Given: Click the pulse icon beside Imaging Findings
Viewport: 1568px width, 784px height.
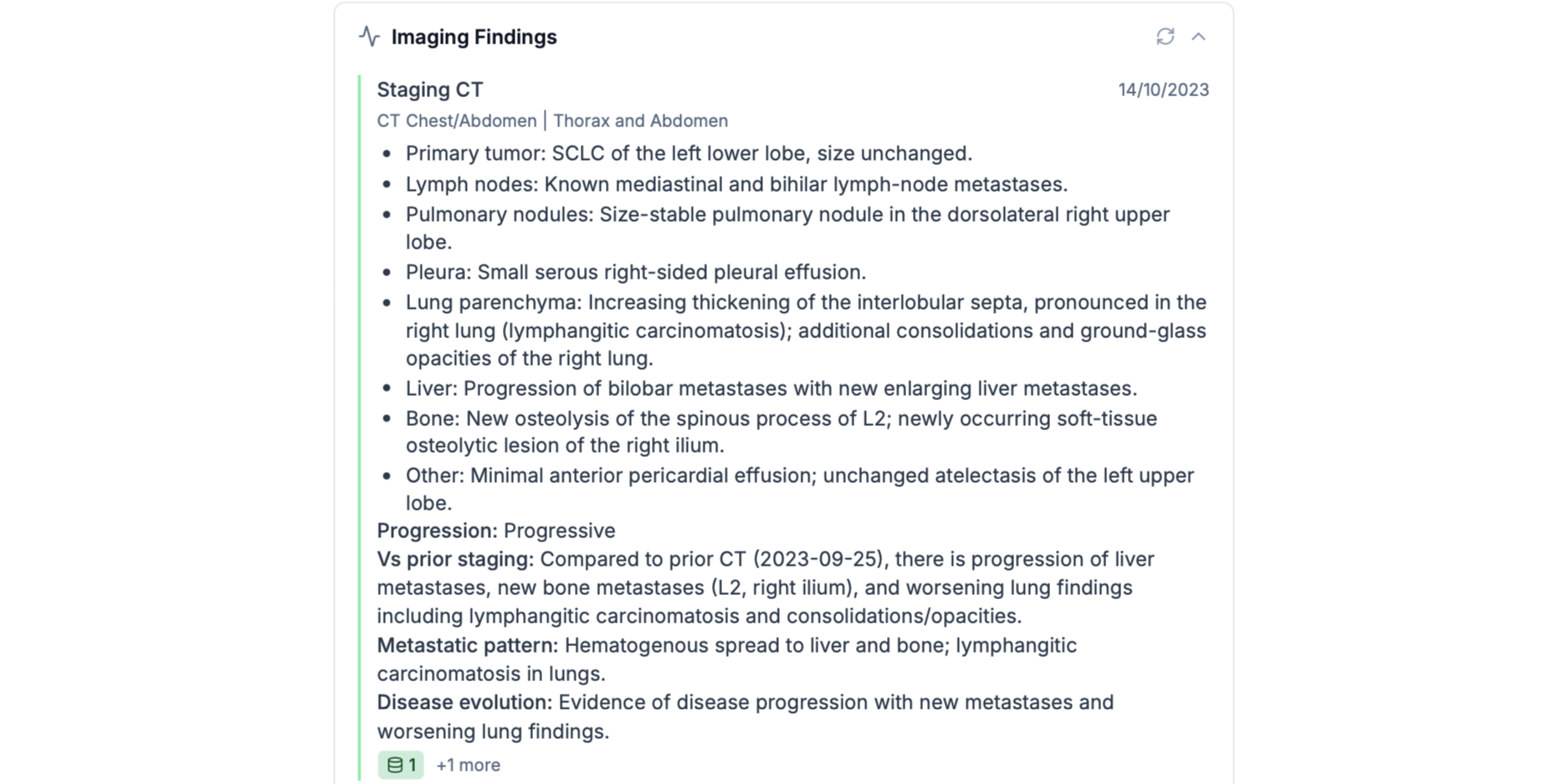Looking at the screenshot, I should [x=369, y=37].
